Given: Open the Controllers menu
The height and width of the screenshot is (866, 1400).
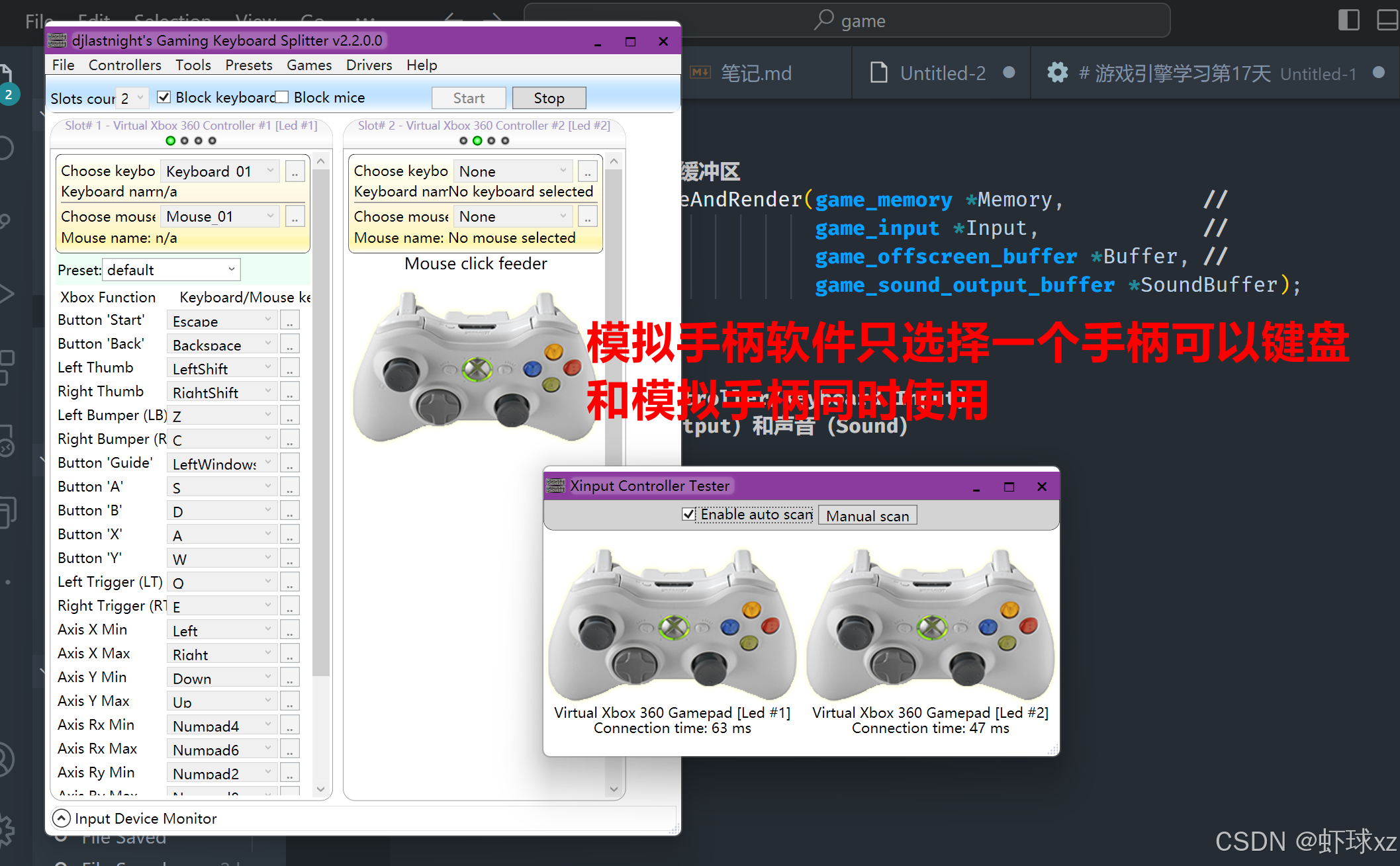Looking at the screenshot, I should coord(124,65).
